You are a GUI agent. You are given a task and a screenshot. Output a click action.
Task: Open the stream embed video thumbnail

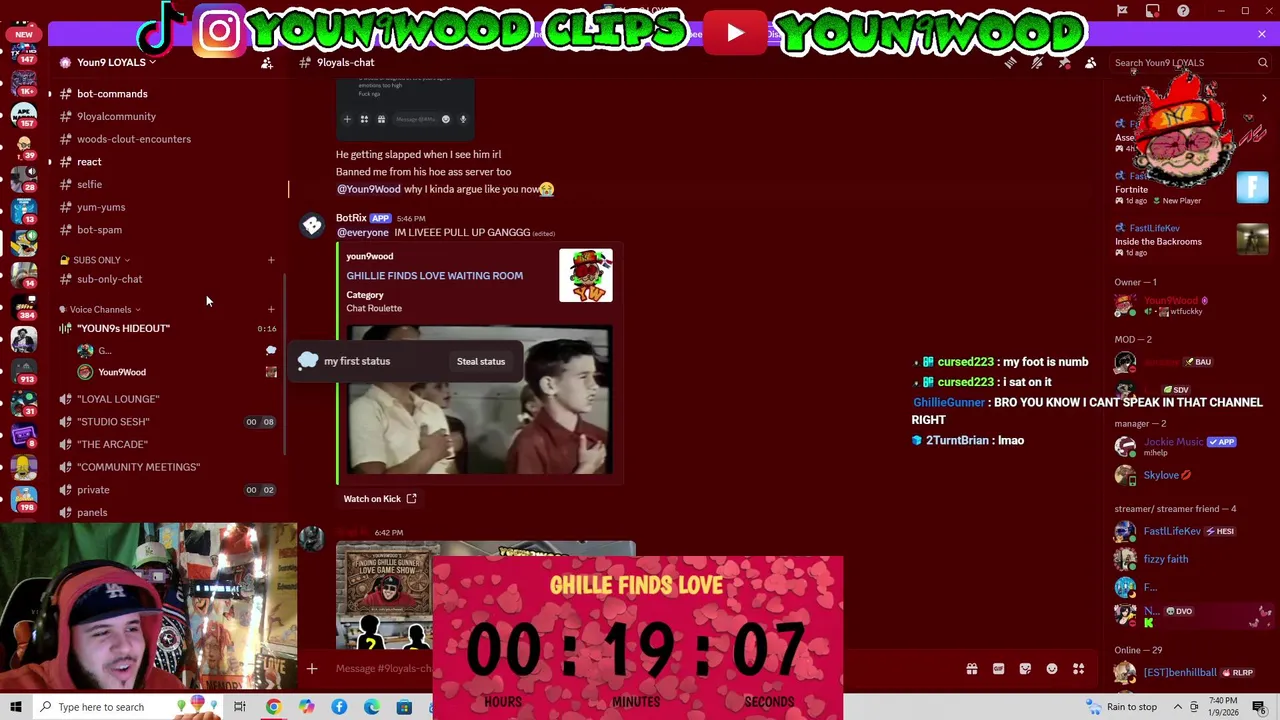(479, 399)
